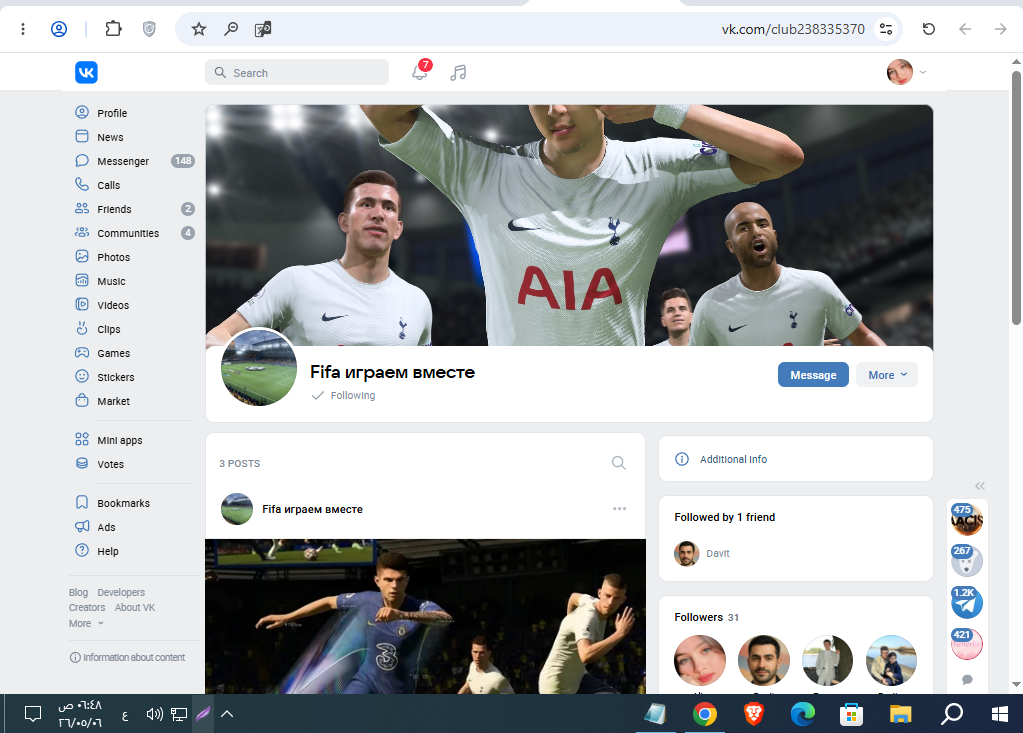Click the browser translate page icon

pyautogui.click(x=263, y=29)
